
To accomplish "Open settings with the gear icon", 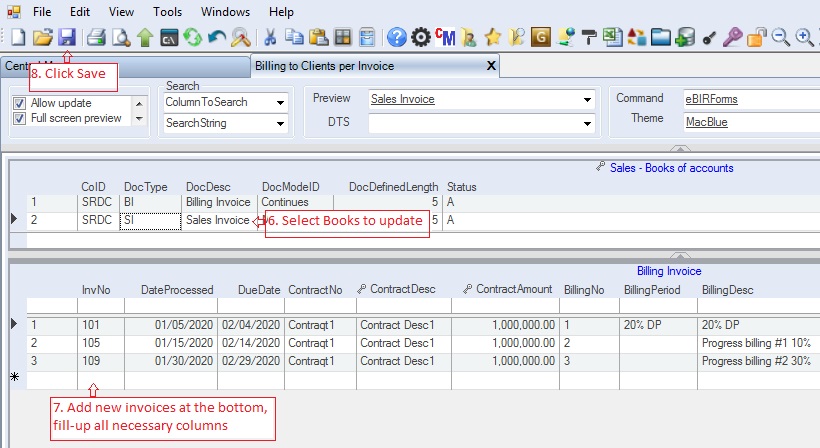I will coord(421,38).
